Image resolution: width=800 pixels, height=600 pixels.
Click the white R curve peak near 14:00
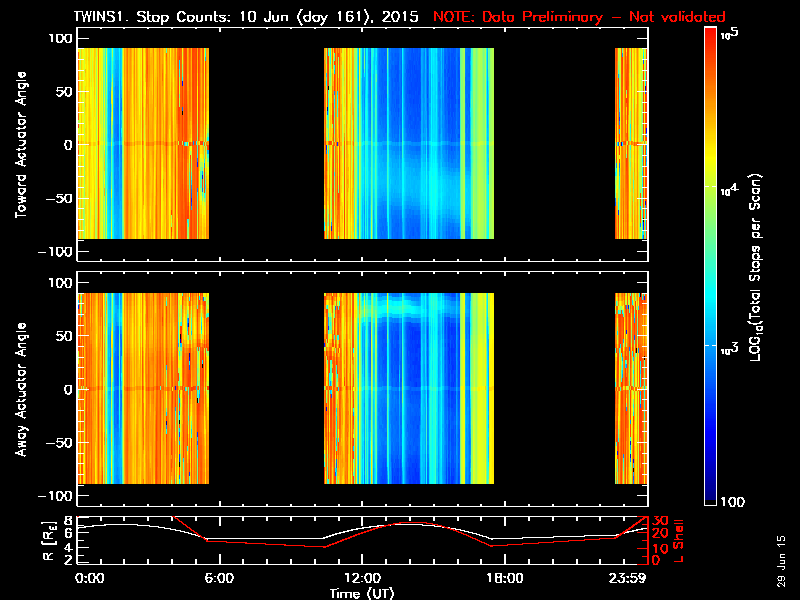(411, 524)
